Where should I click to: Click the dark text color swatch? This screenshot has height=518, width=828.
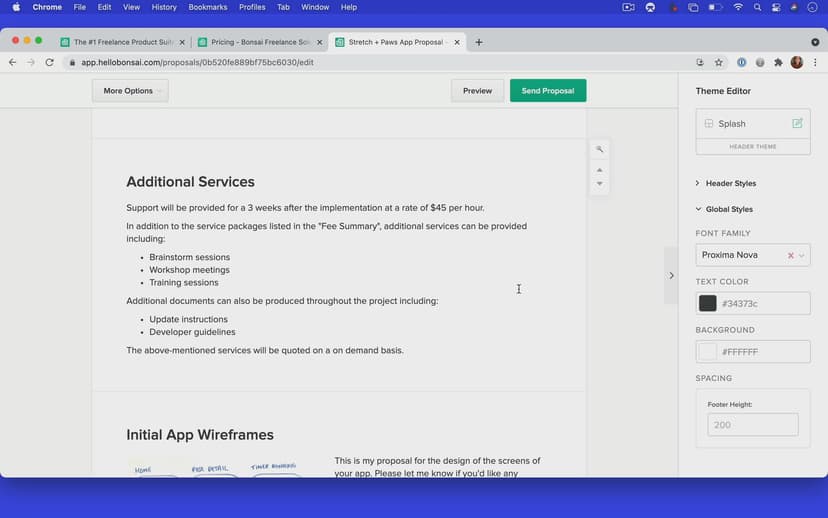coord(707,303)
